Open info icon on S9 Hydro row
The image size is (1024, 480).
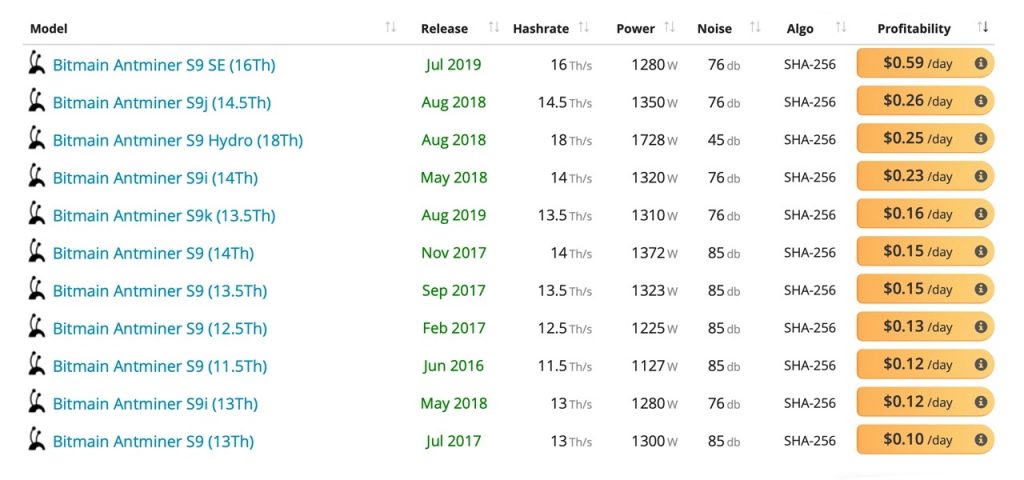tap(980, 139)
